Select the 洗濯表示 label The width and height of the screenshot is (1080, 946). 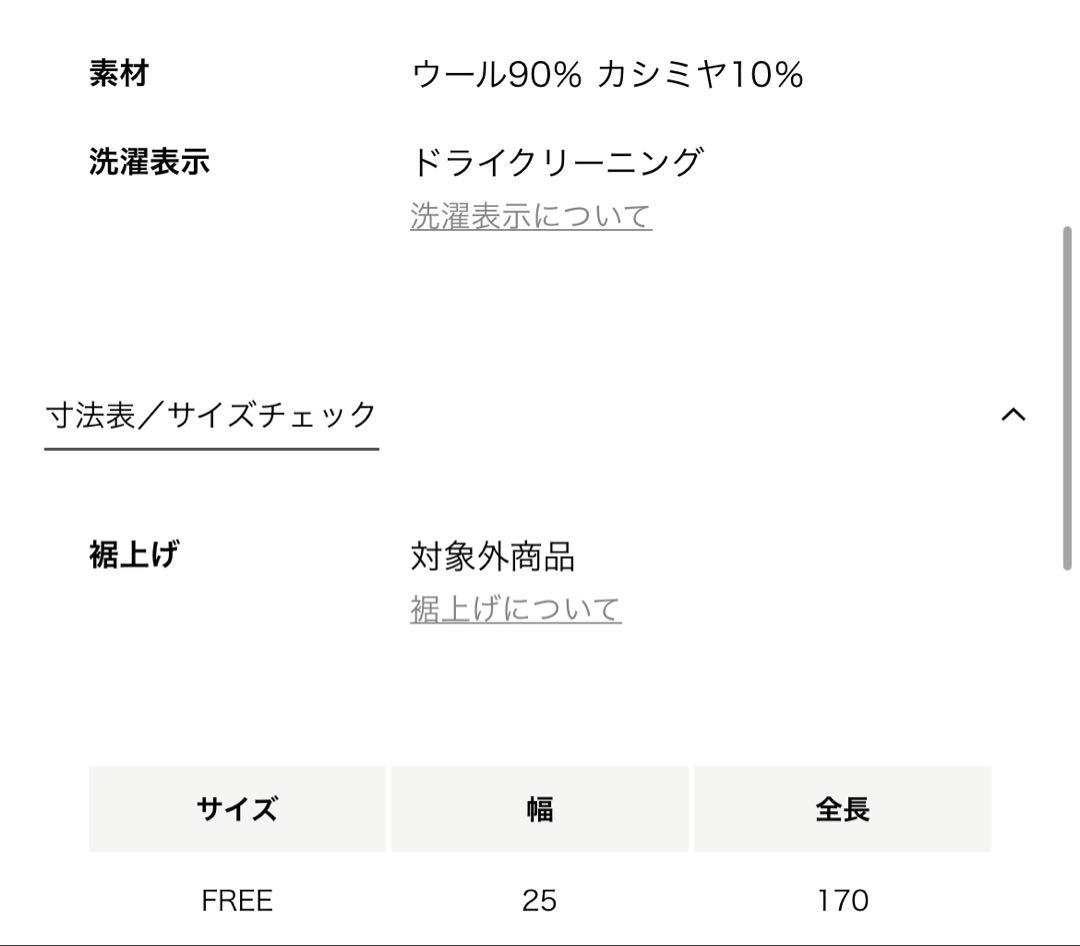coord(146,160)
